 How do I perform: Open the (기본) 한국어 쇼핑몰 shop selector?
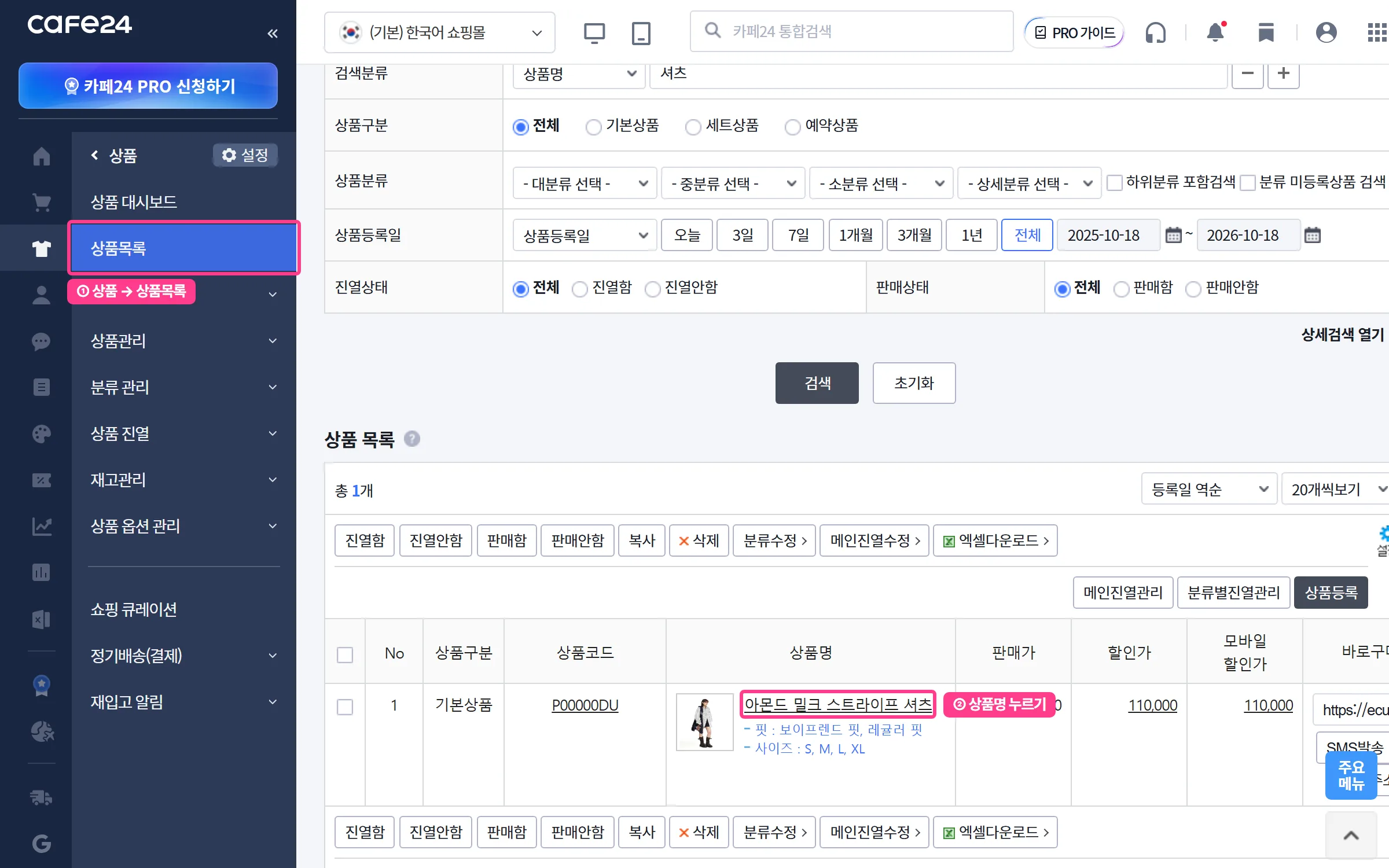pyautogui.click(x=439, y=32)
